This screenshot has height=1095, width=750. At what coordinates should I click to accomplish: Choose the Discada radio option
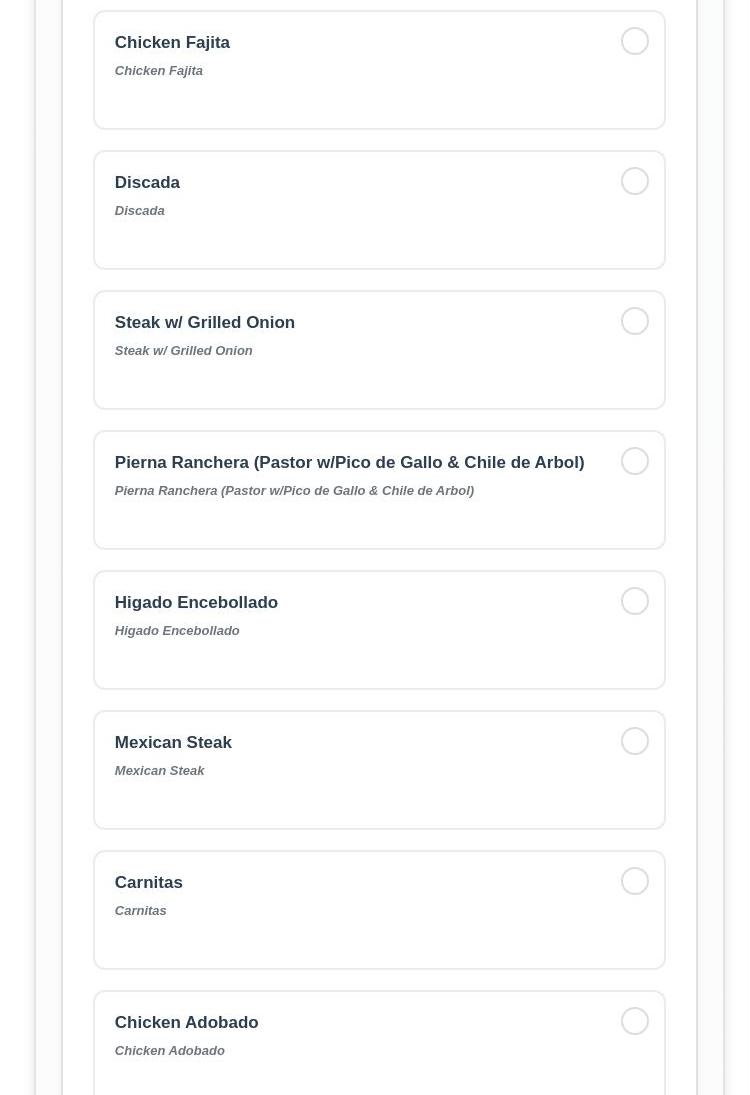click(x=635, y=181)
